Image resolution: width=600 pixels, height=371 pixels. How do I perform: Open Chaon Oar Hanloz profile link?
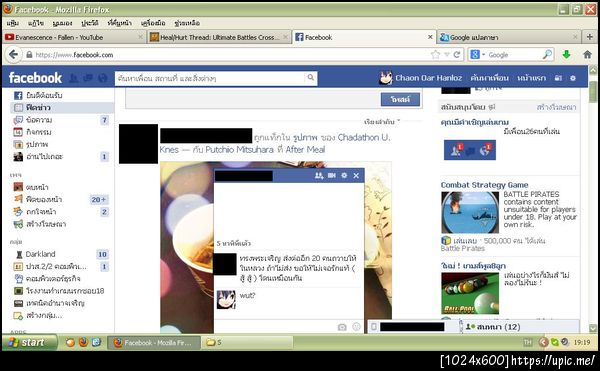428,78
